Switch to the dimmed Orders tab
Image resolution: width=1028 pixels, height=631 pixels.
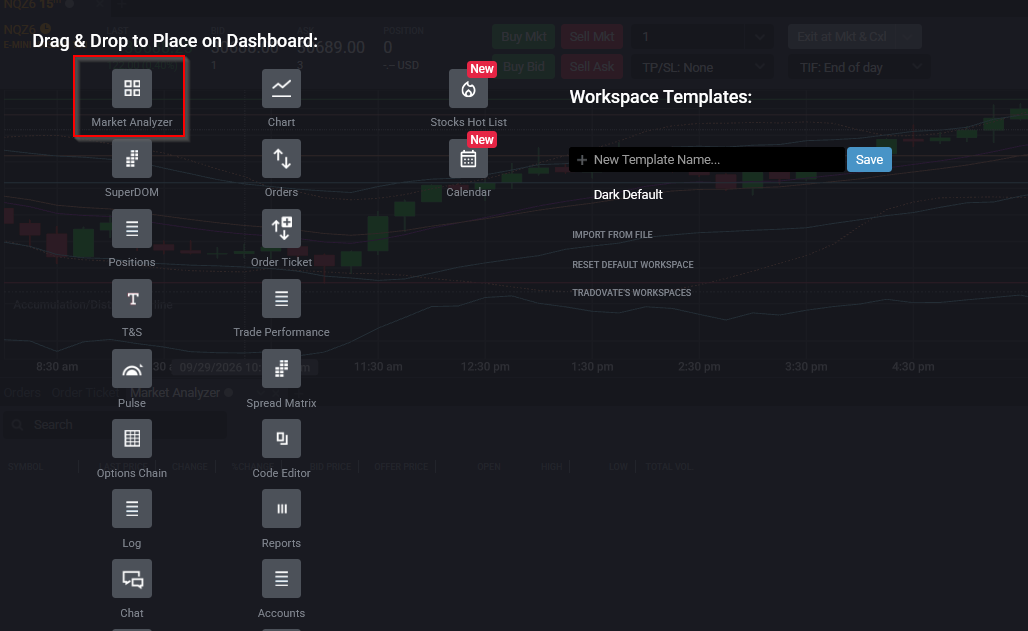coord(22,392)
